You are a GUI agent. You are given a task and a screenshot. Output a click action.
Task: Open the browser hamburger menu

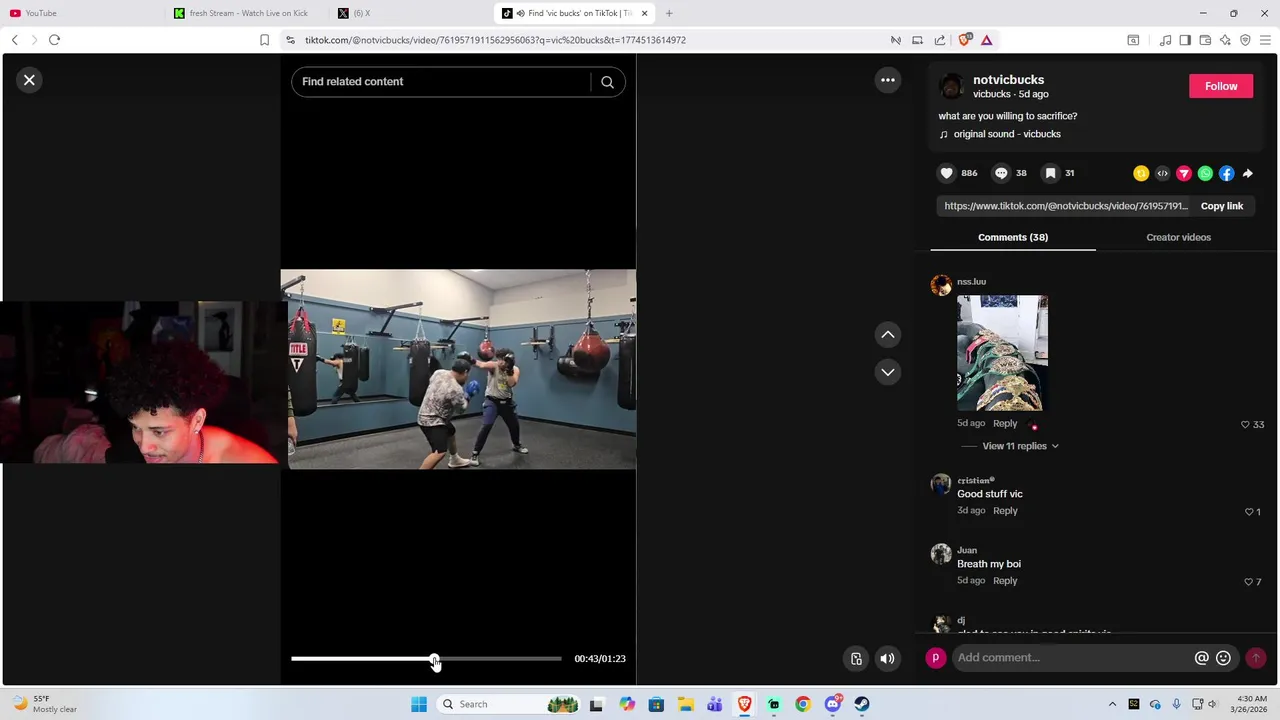coord(1265,40)
